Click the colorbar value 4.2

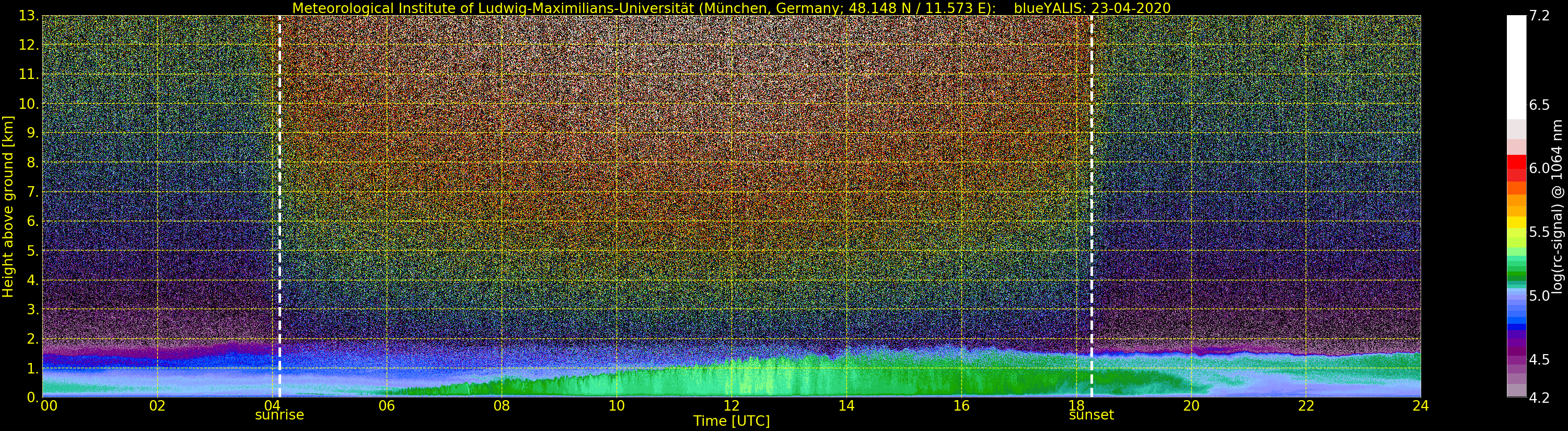[1539, 398]
